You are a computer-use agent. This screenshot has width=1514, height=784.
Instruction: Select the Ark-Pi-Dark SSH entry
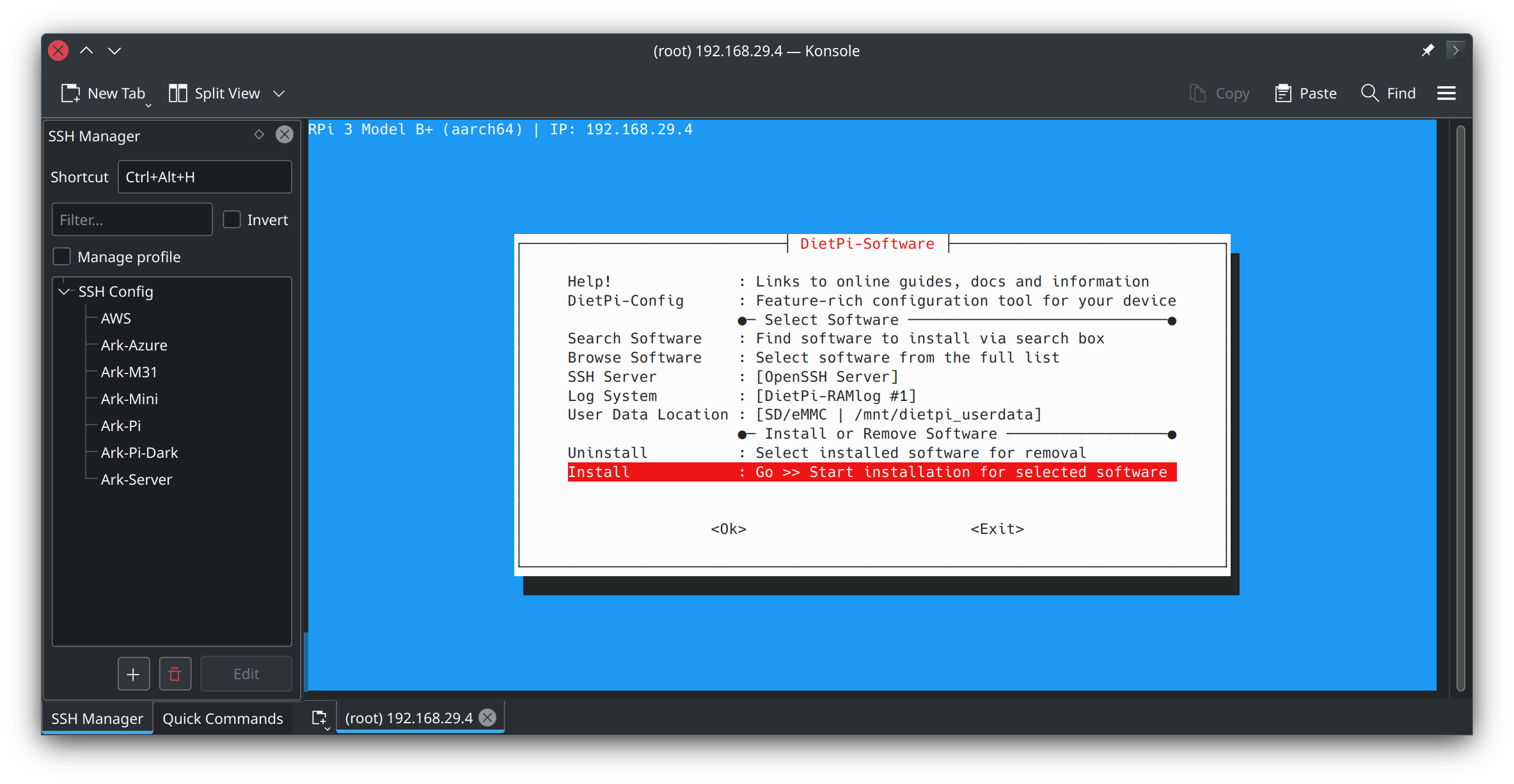click(139, 453)
